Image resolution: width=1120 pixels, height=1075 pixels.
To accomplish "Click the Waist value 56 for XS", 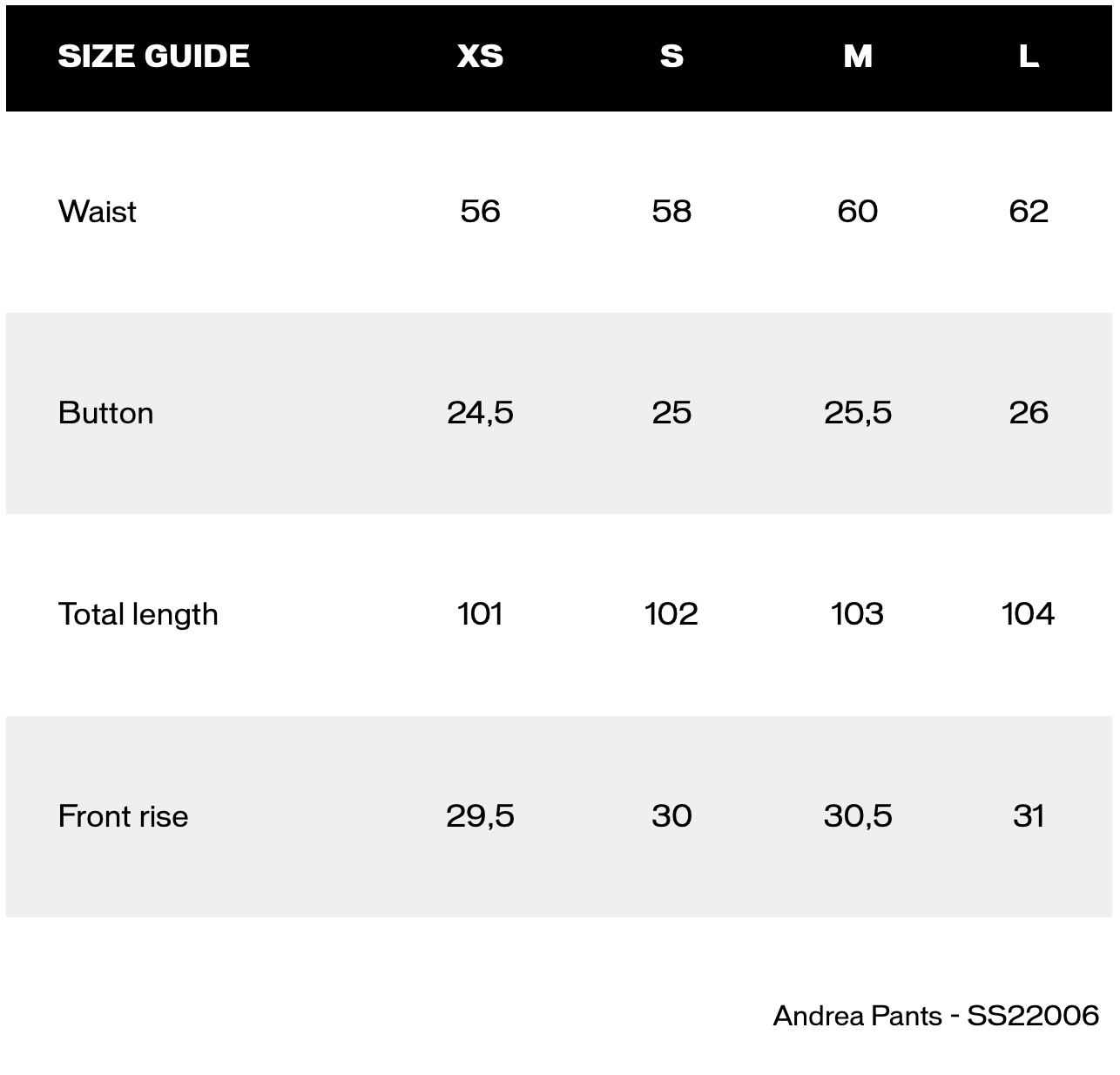I will (480, 212).
